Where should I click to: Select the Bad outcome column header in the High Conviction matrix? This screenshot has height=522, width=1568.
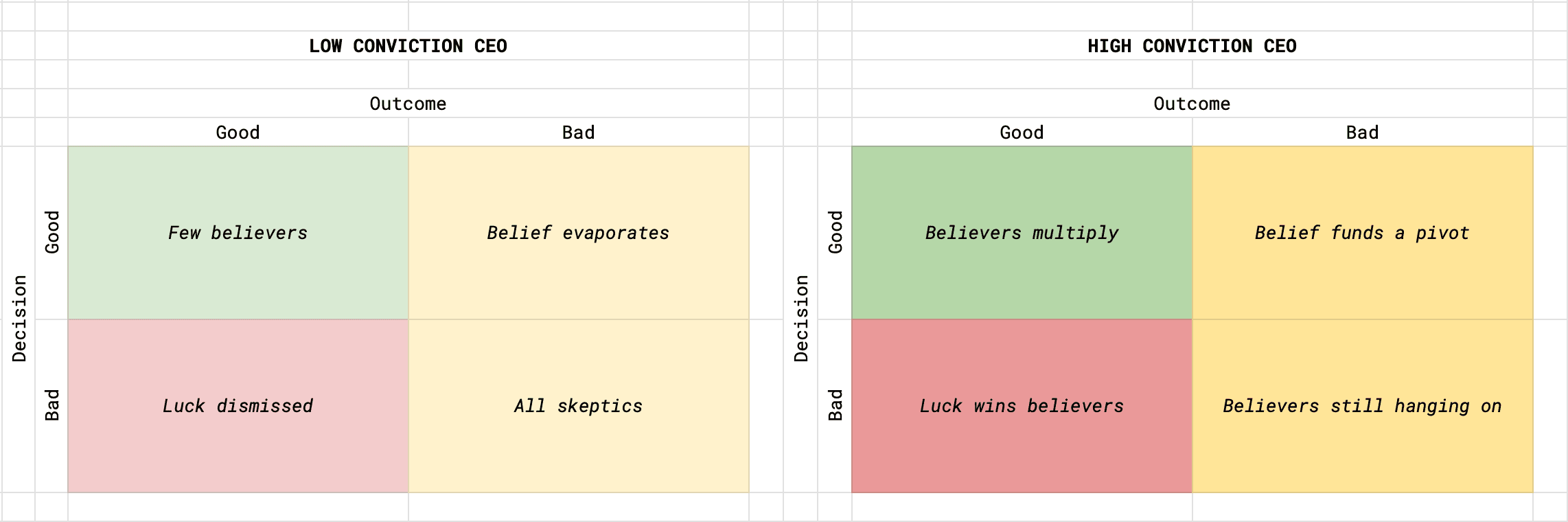[1362, 133]
